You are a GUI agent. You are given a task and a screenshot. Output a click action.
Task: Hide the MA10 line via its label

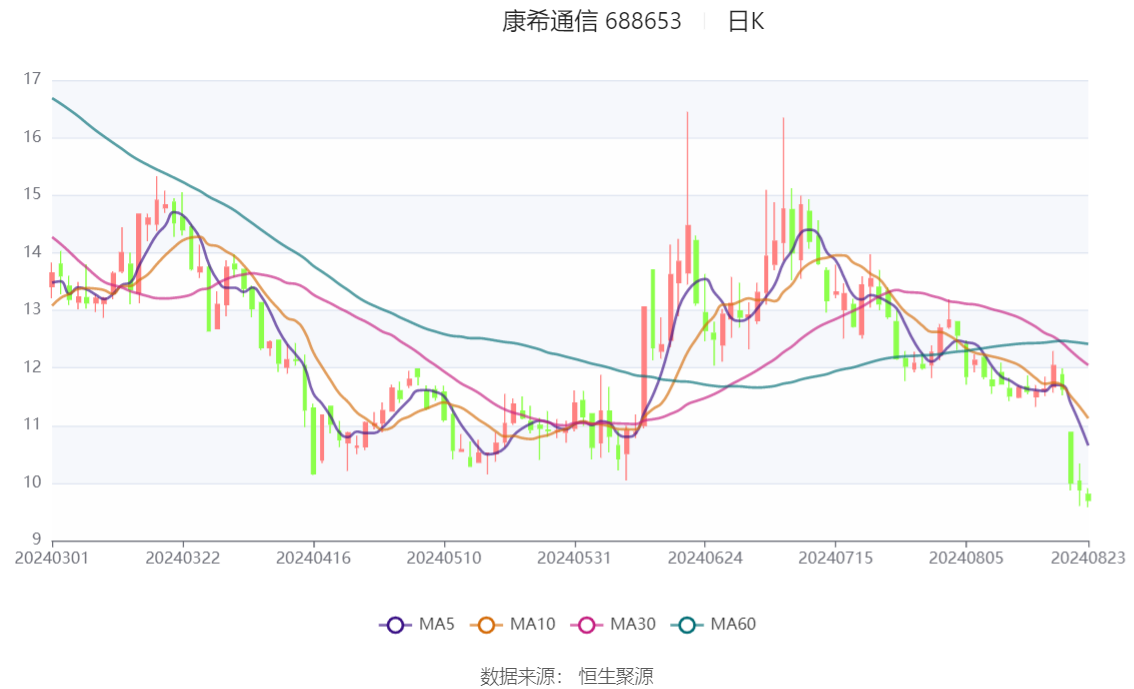[x=532, y=624]
